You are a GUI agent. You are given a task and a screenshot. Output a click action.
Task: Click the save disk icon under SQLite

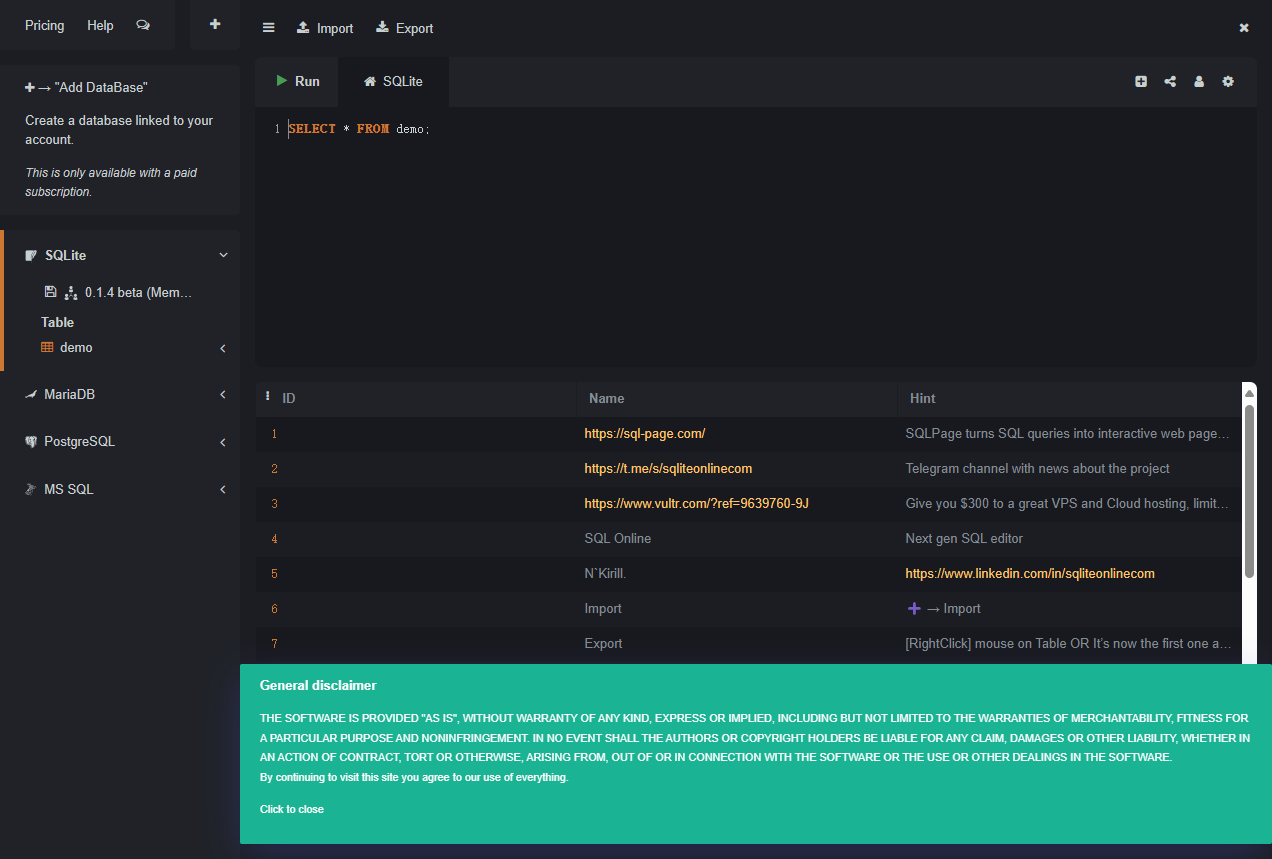[51, 292]
